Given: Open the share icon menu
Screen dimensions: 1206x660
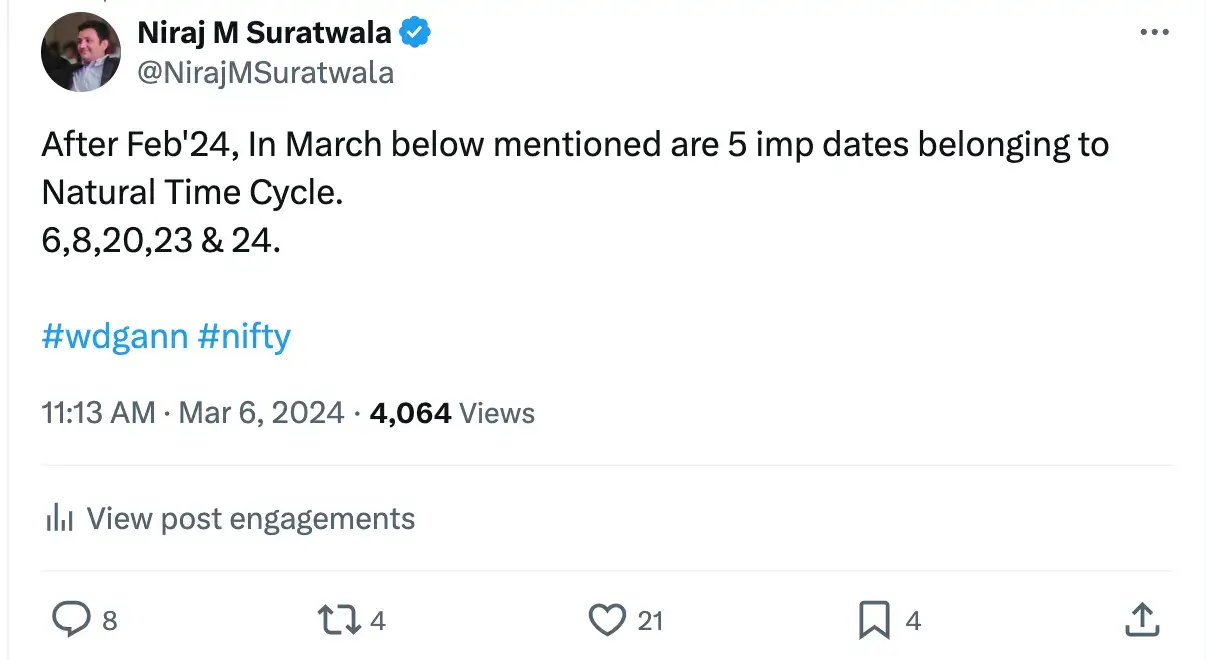Looking at the screenshot, I should point(1140,620).
